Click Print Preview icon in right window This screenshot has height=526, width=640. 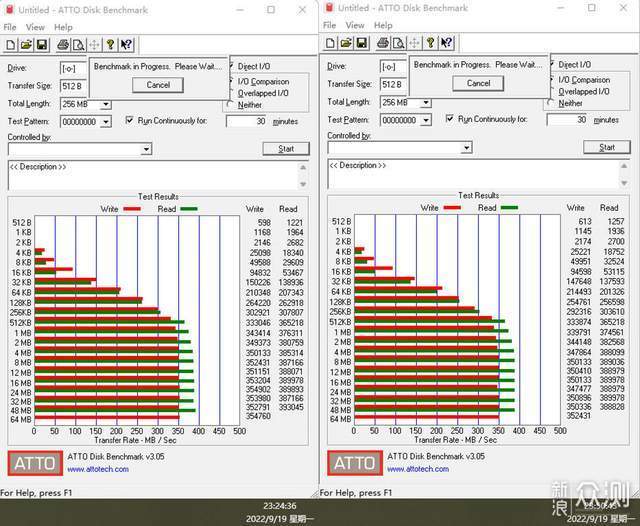point(398,43)
